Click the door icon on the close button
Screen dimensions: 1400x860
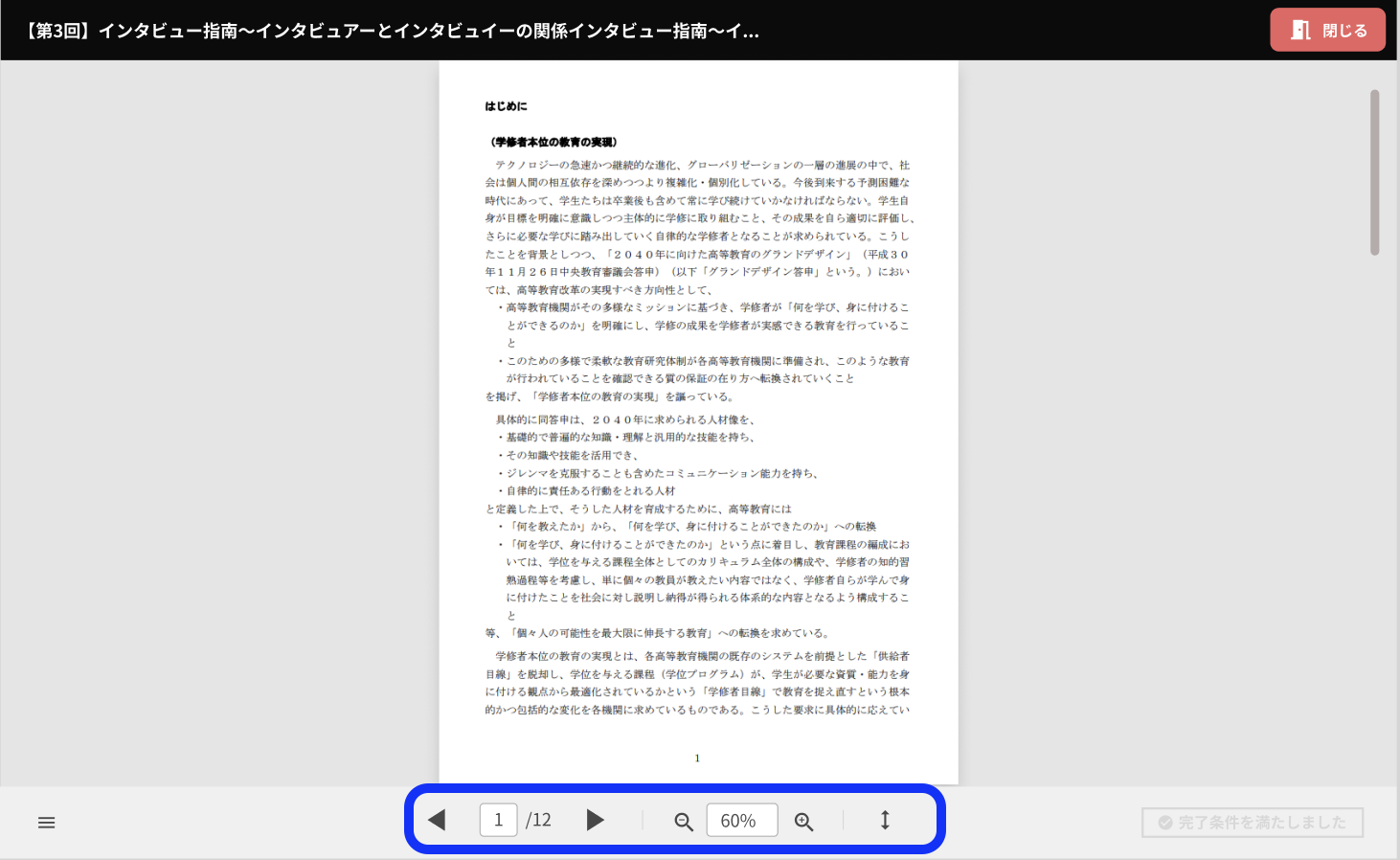pos(1300,31)
